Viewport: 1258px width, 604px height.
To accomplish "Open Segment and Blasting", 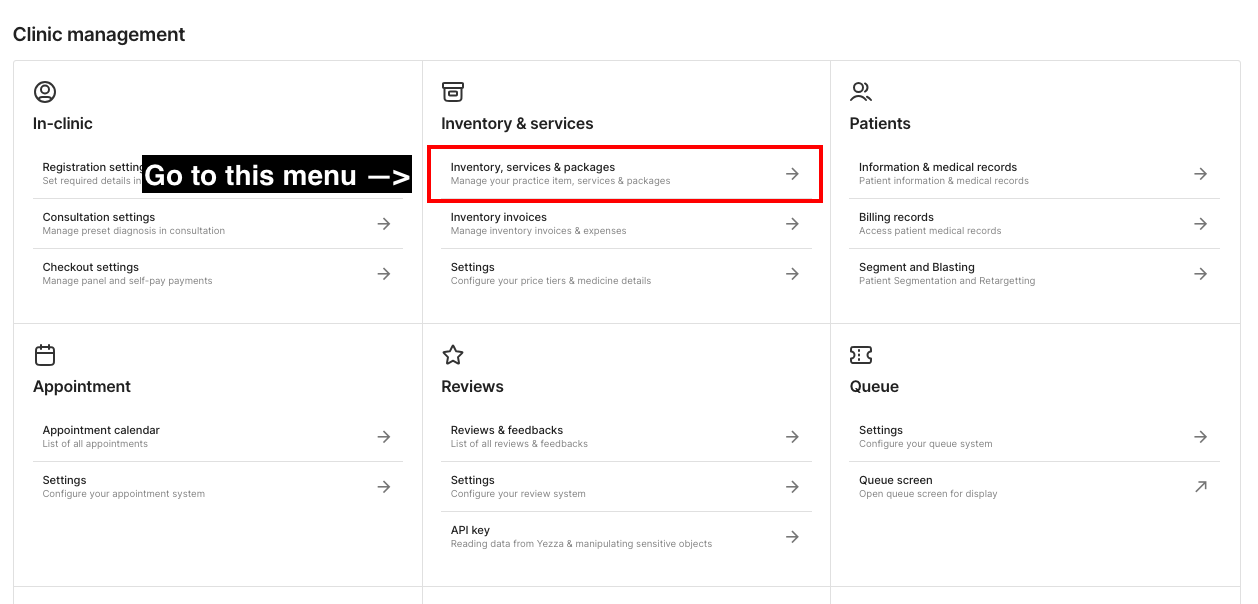I will [x=1035, y=274].
